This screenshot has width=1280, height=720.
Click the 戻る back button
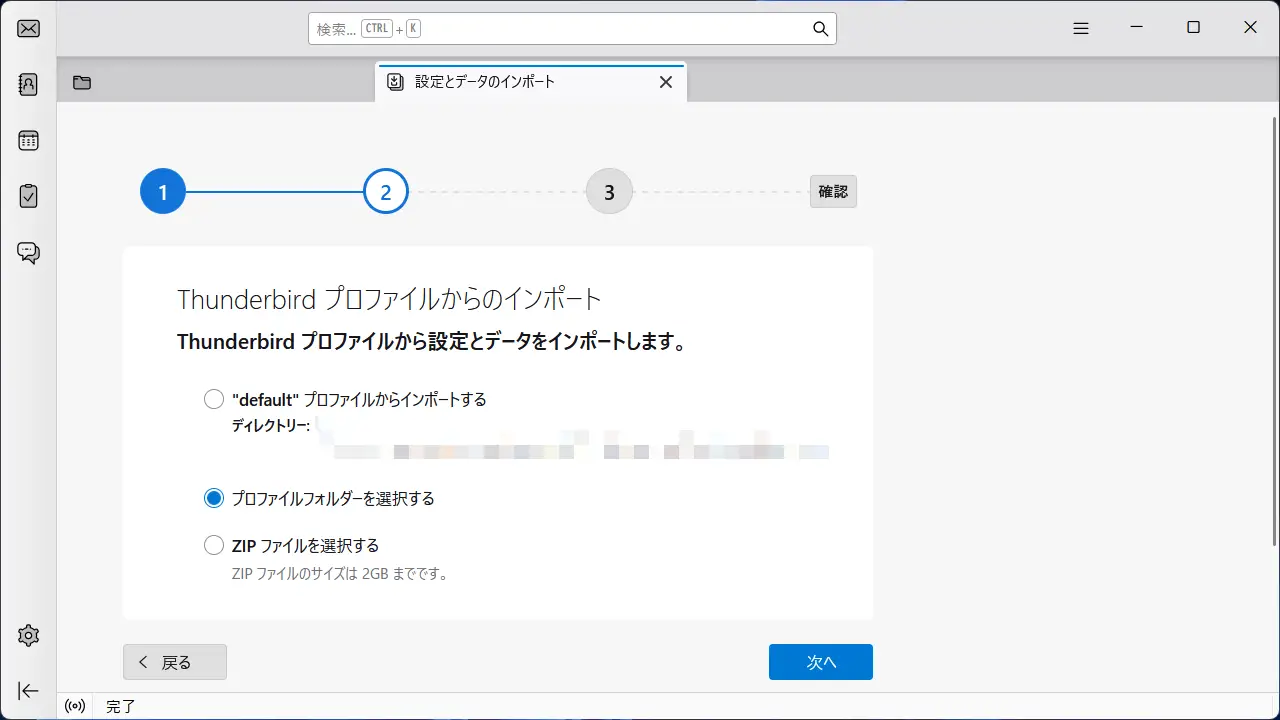(175, 662)
